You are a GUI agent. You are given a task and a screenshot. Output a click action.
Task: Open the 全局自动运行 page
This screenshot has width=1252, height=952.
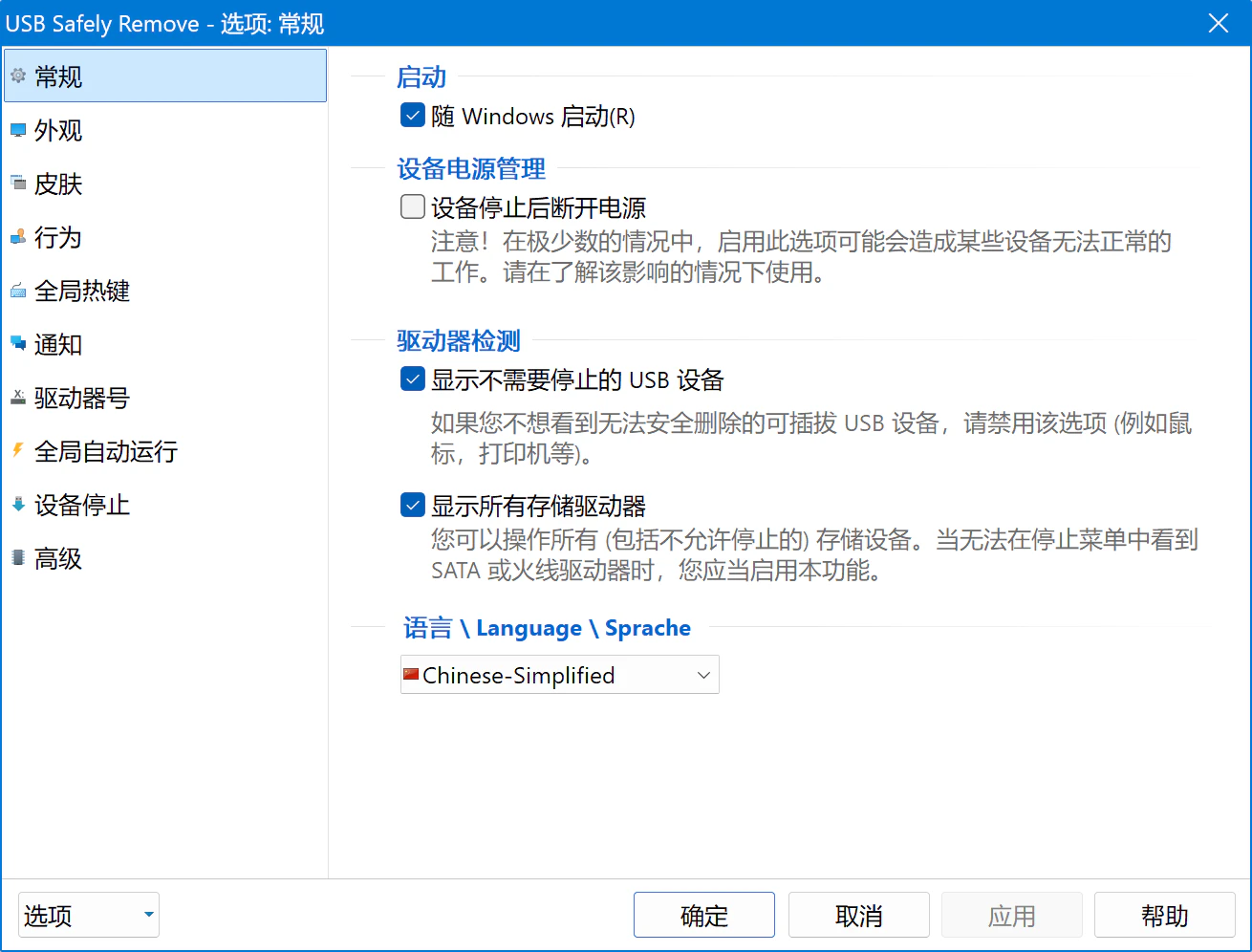point(165,451)
